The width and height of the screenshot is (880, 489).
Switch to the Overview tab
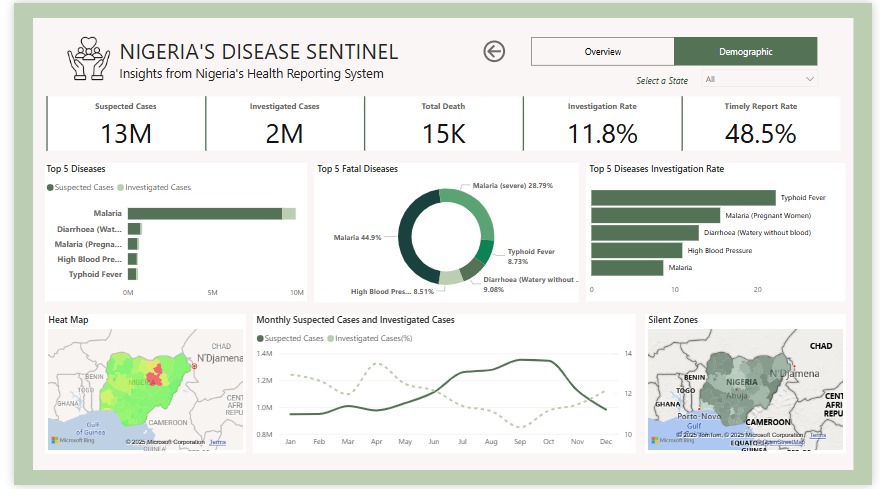click(x=603, y=52)
